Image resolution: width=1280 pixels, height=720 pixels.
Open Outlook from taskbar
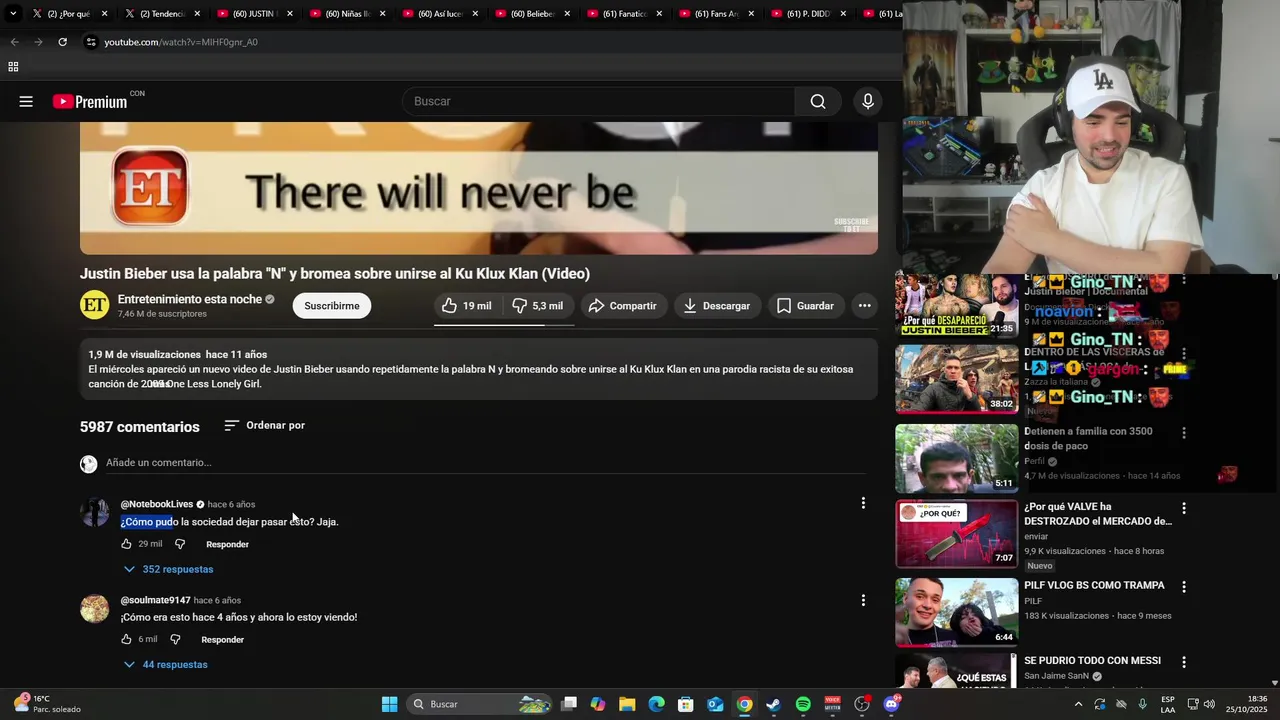[x=715, y=704]
